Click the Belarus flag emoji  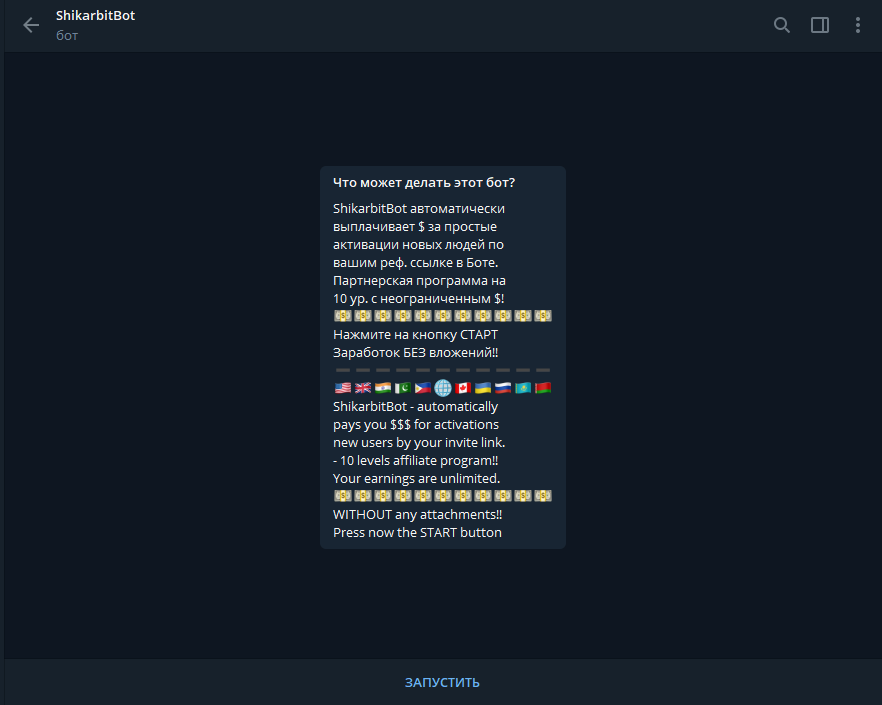click(543, 388)
